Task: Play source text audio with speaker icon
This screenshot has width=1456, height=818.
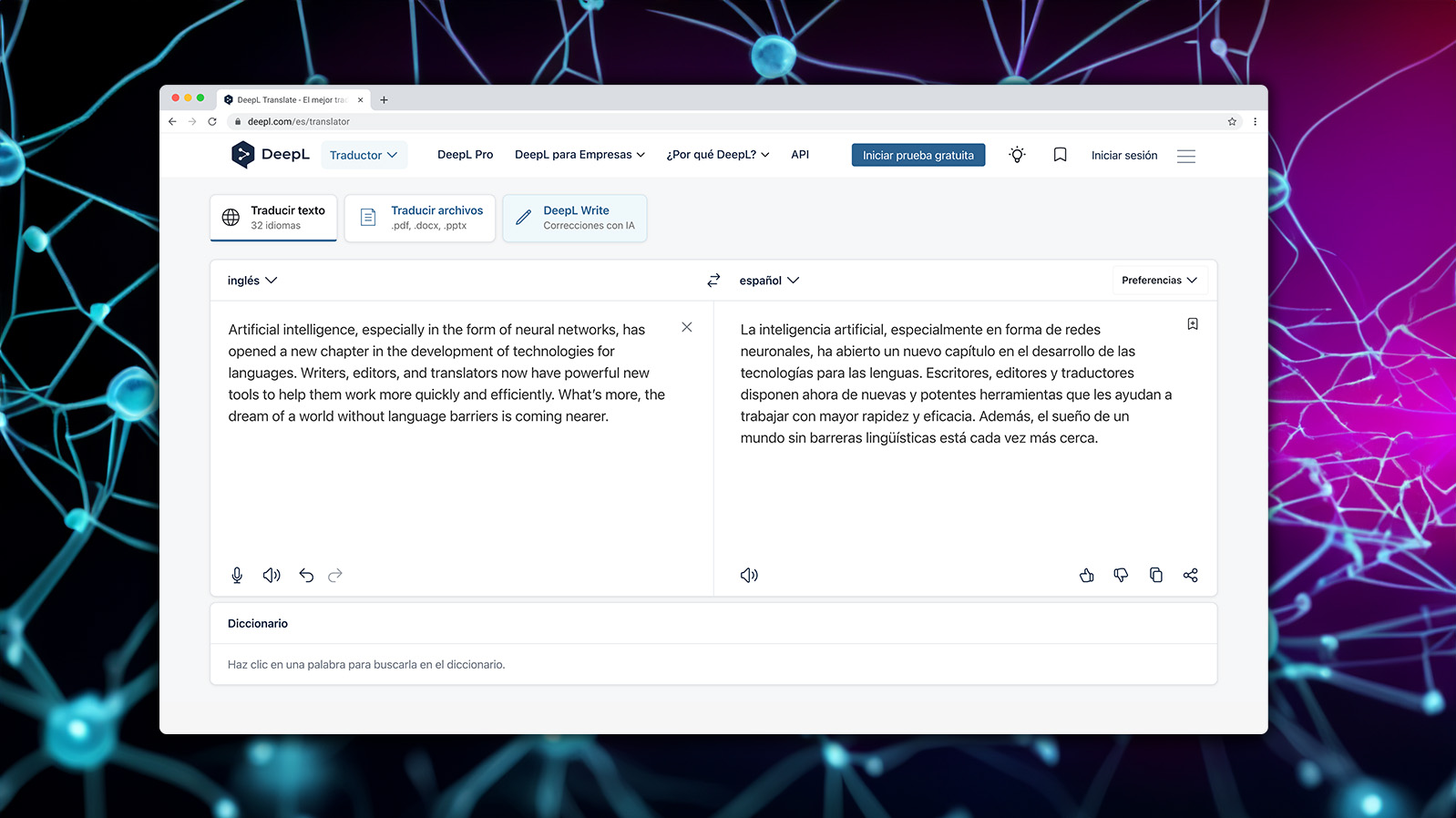Action: click(x=272, y=575)
